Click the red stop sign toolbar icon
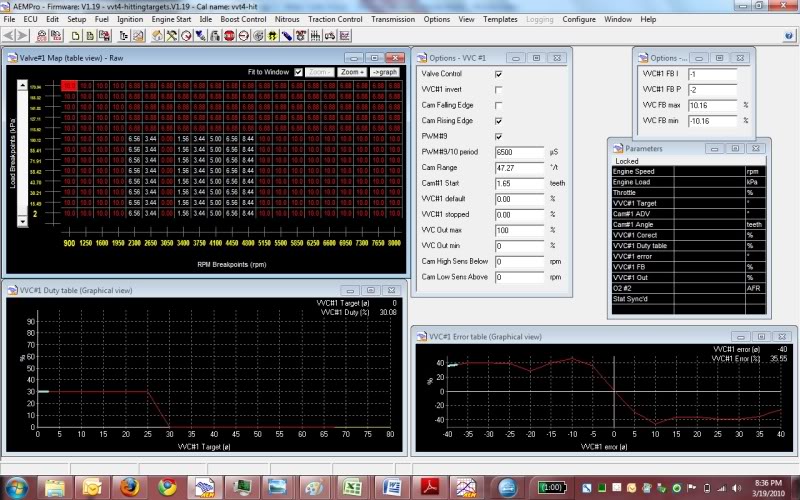 pyautogui.click(x=229, y=36)
